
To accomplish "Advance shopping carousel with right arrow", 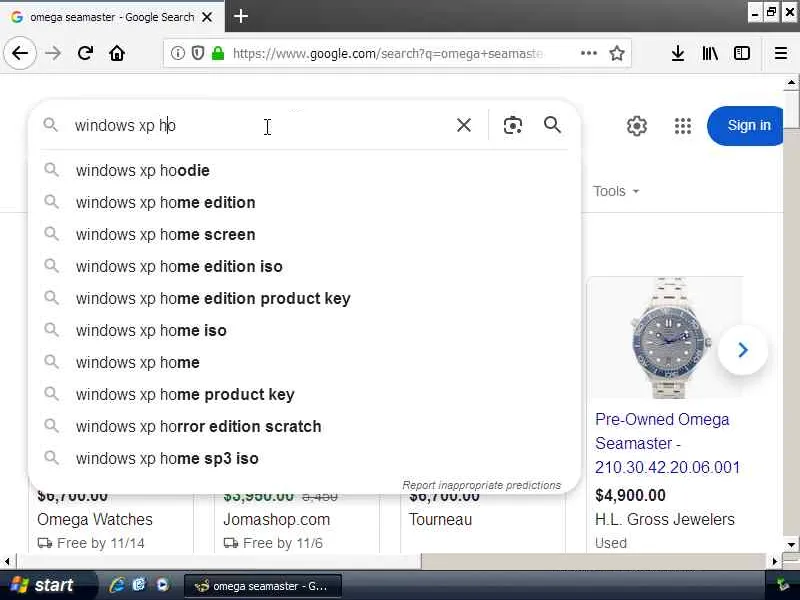I will pyautogui.click(x=743, y=350).
